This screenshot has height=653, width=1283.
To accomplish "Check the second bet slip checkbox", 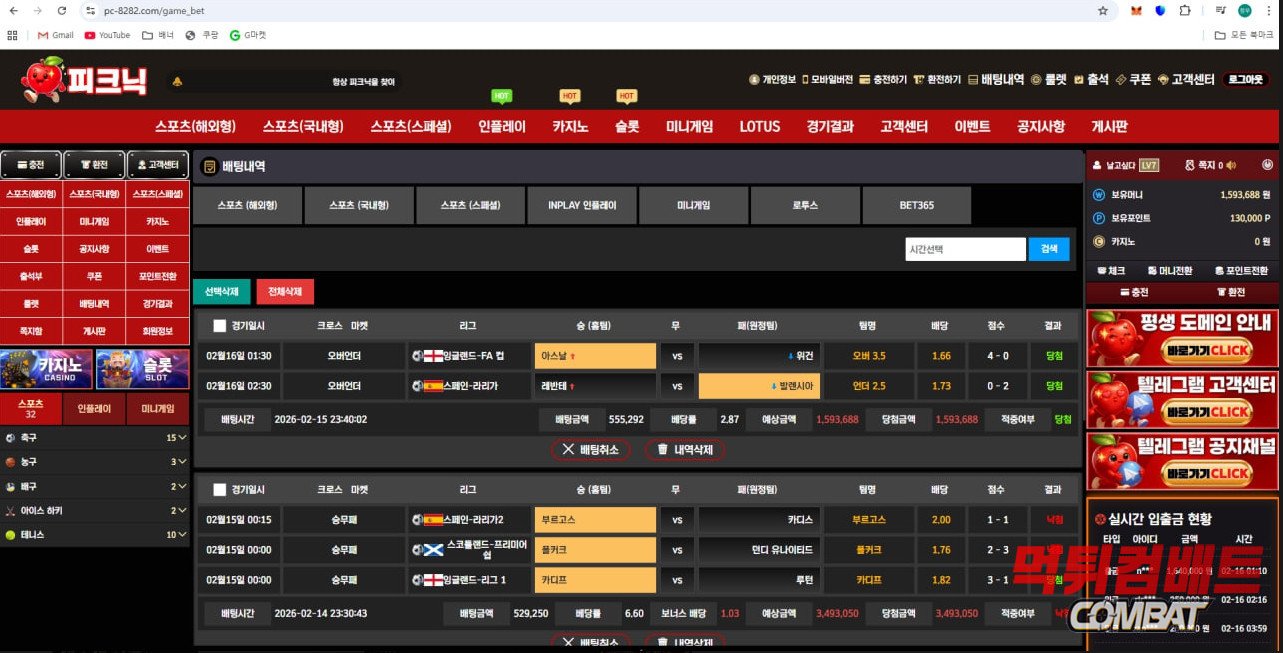I will 219,490.
